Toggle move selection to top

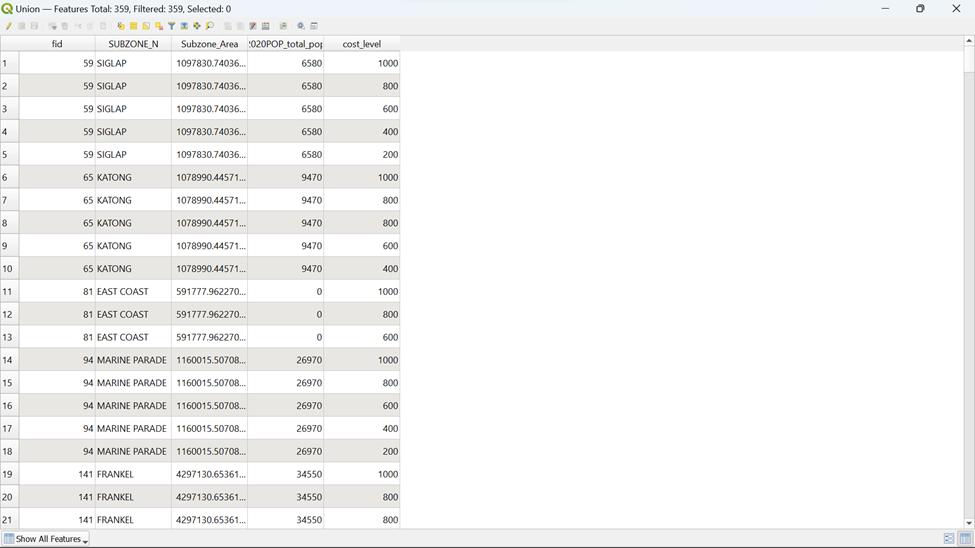pyautogui.click(x=184, y=26)
